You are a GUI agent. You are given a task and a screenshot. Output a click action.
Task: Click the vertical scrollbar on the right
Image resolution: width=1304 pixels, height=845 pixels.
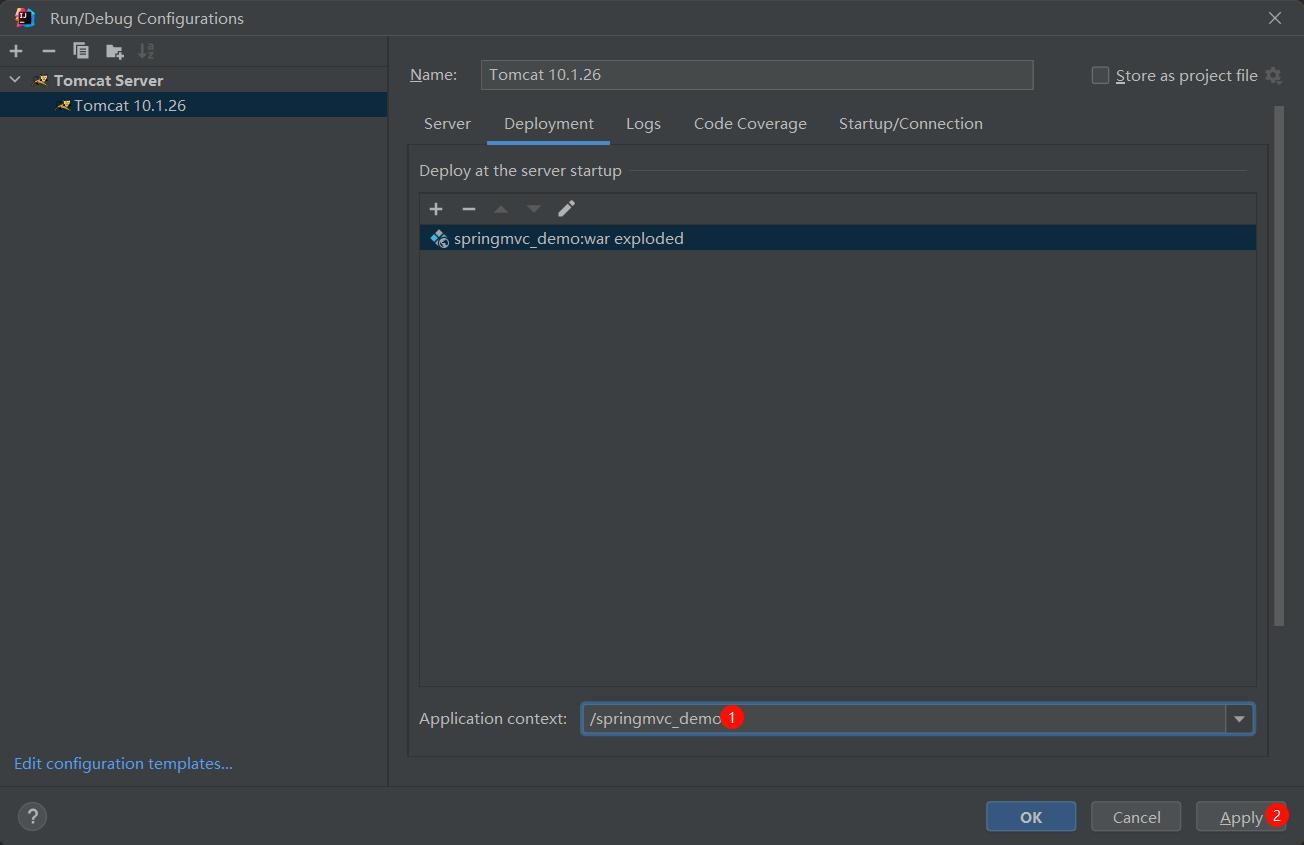[x=1279, y=366]
